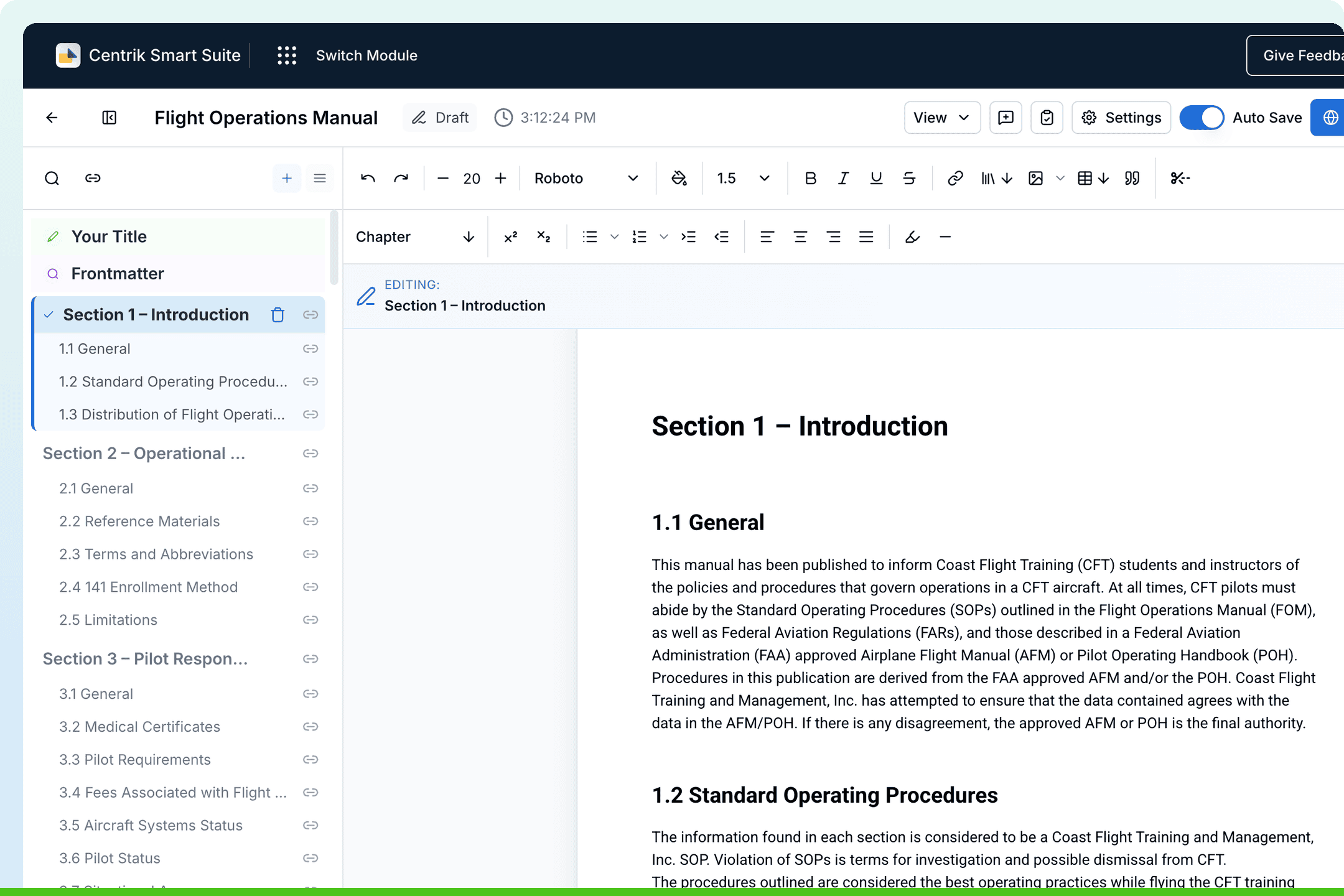This screenshot has height=896, width=1344.
Task: Click the font size value 20
Action: click(472, 179)
